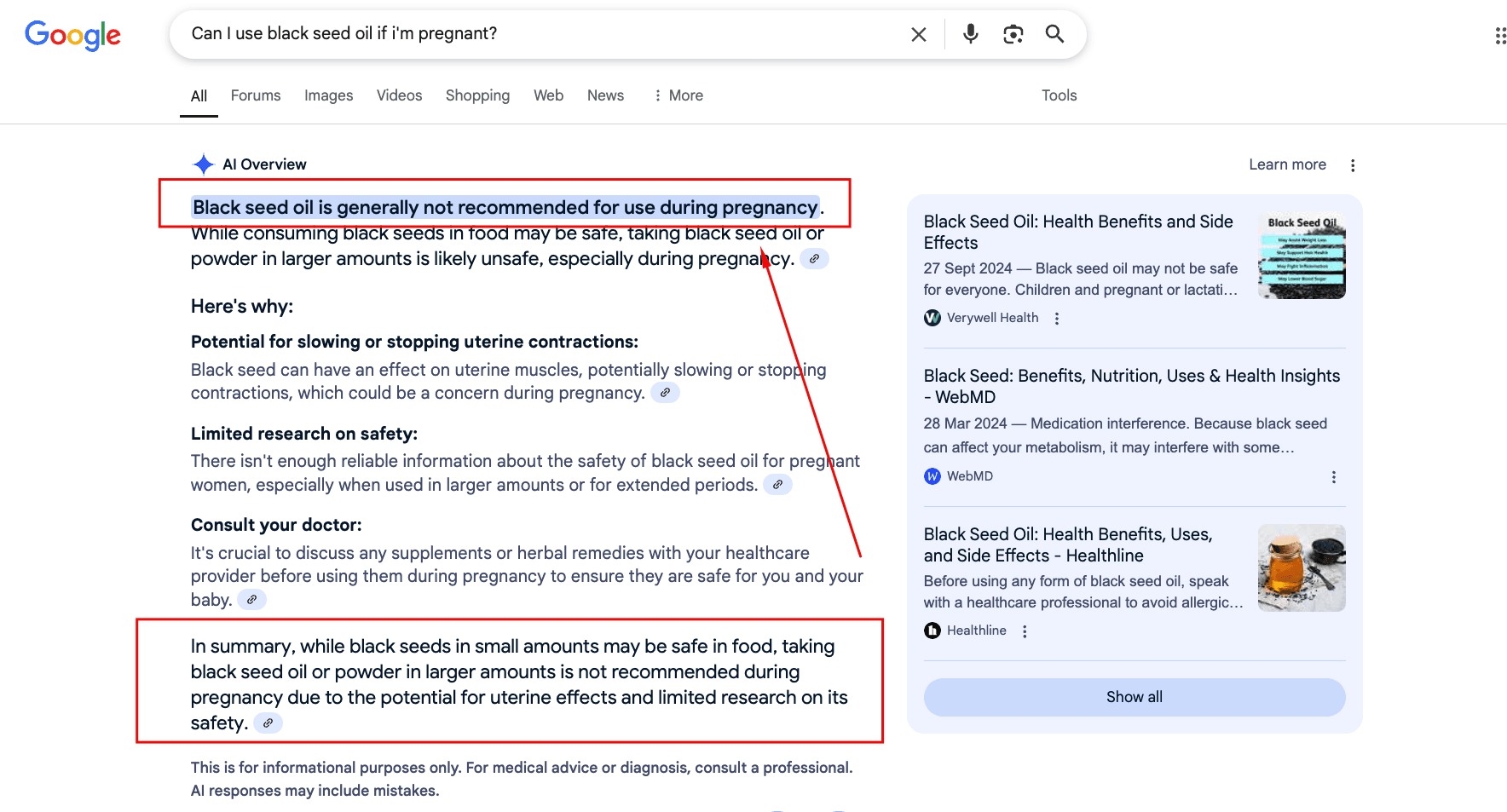The width and height of the screenshot is (1507, 812).
Task: Click the Google logo
Action: tap(72, 35)
